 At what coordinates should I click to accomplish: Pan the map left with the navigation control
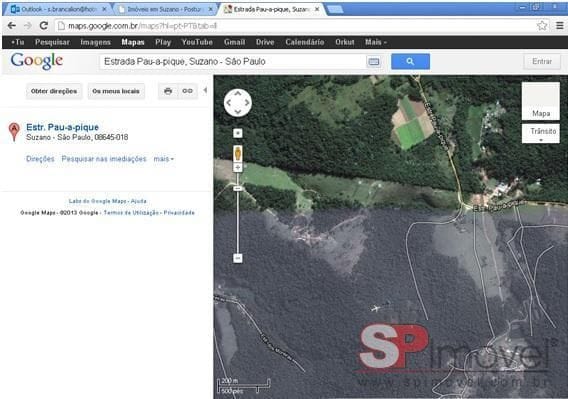(229, 103)
